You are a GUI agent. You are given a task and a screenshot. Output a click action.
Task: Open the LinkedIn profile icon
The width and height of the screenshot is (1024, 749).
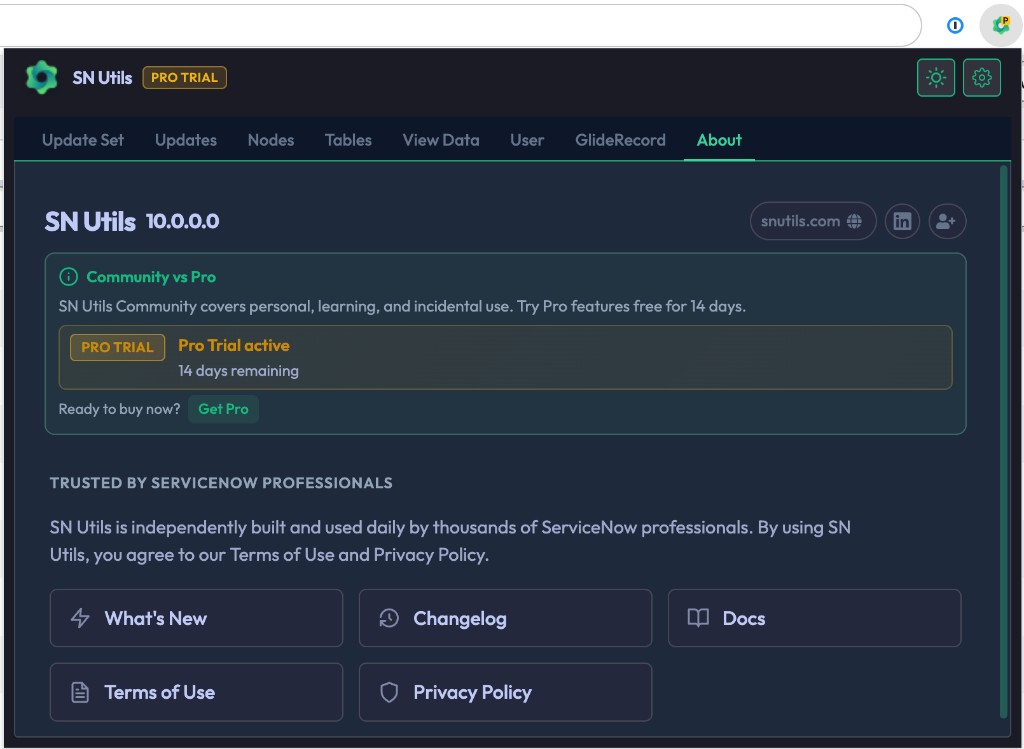[x=902, y=221]
